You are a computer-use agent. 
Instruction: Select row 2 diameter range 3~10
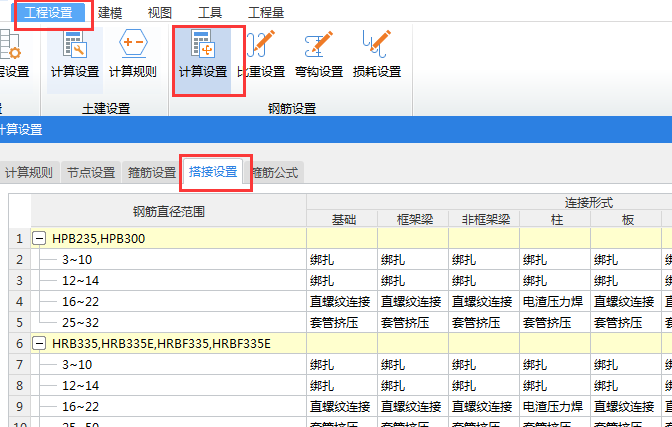(x=77, y=259)
